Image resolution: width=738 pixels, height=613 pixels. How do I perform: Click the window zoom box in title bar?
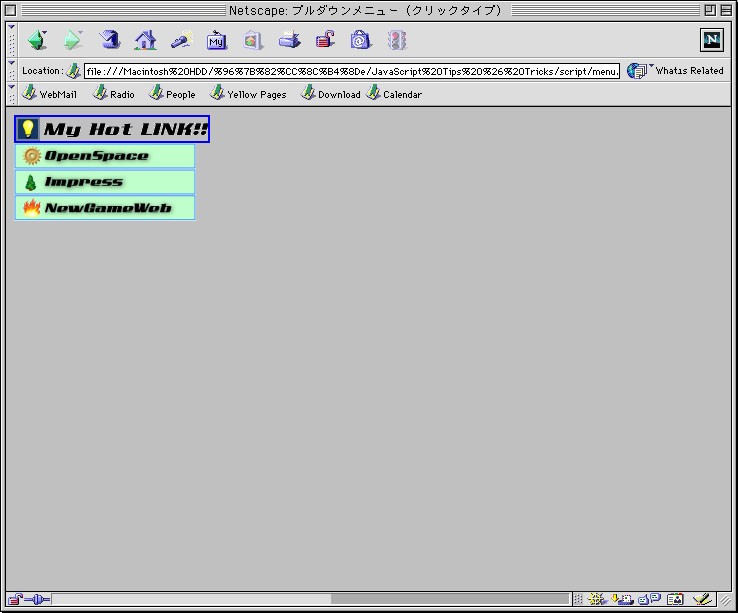(710, 10)
